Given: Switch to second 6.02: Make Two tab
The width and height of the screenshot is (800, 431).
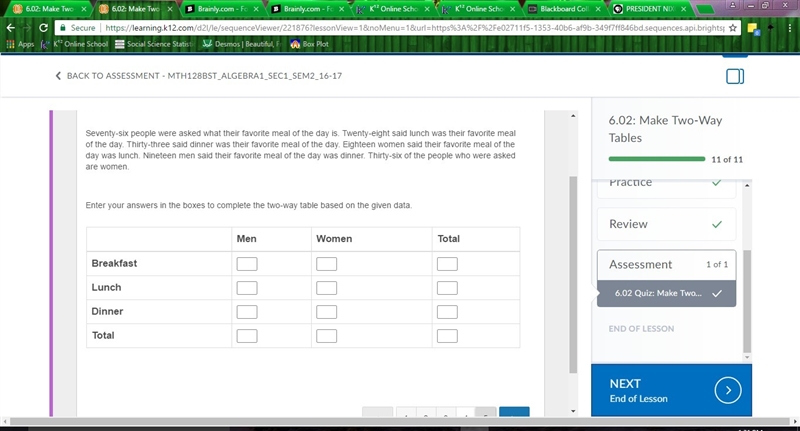Looking at the screenshot, I should tap(136, 9).
